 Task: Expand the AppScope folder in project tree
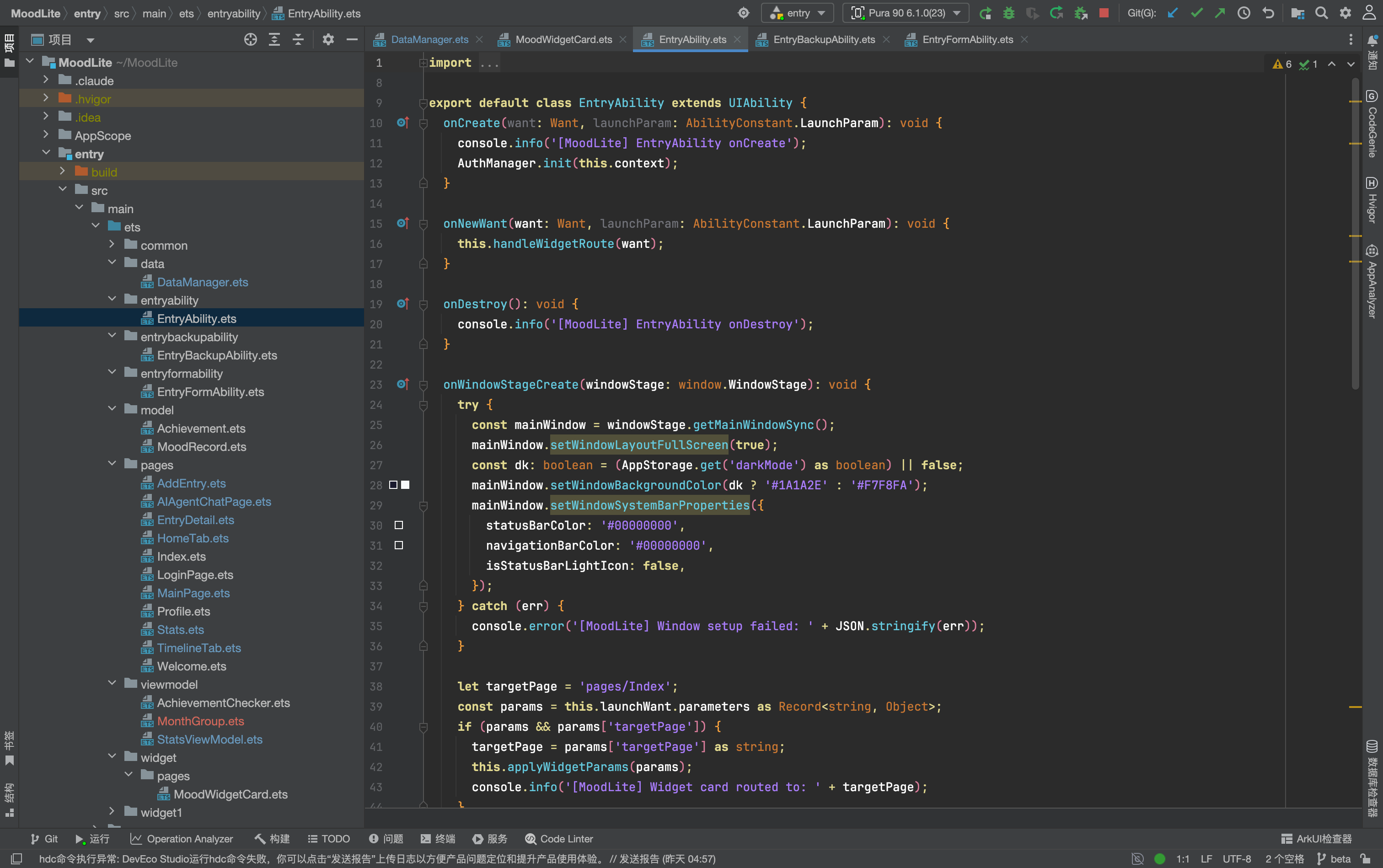click(46, 135)
